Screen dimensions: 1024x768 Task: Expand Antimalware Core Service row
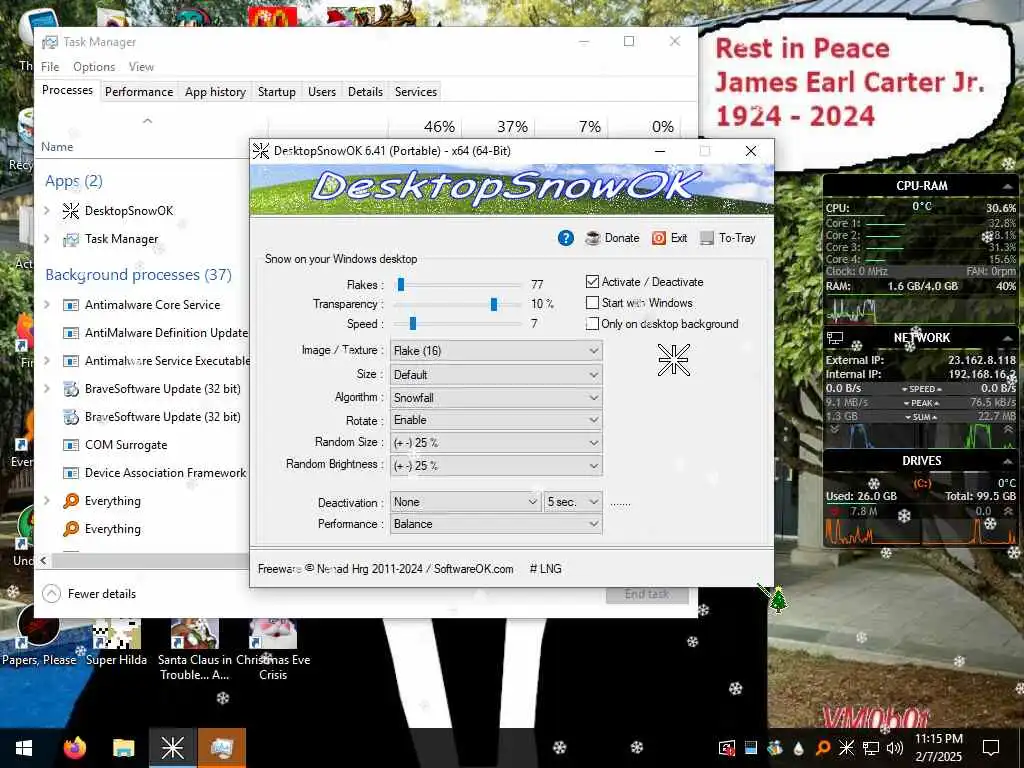click(47, 305)
